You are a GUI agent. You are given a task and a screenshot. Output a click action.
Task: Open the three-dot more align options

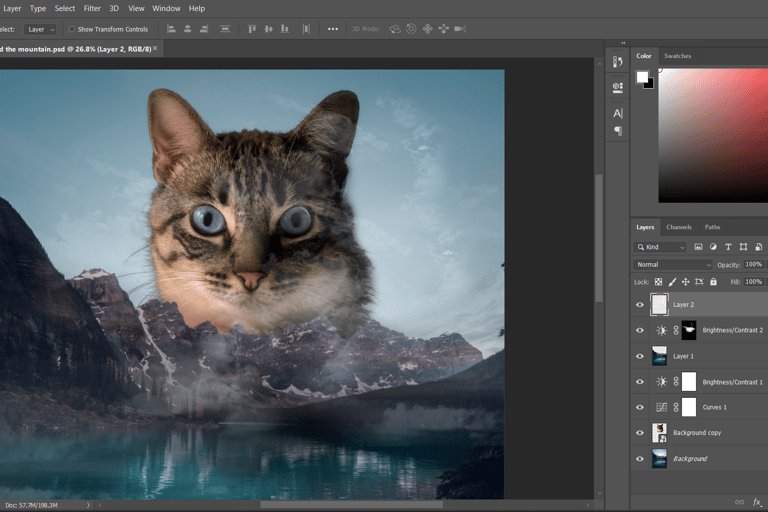pyautogui.click(x=333, y=29)
